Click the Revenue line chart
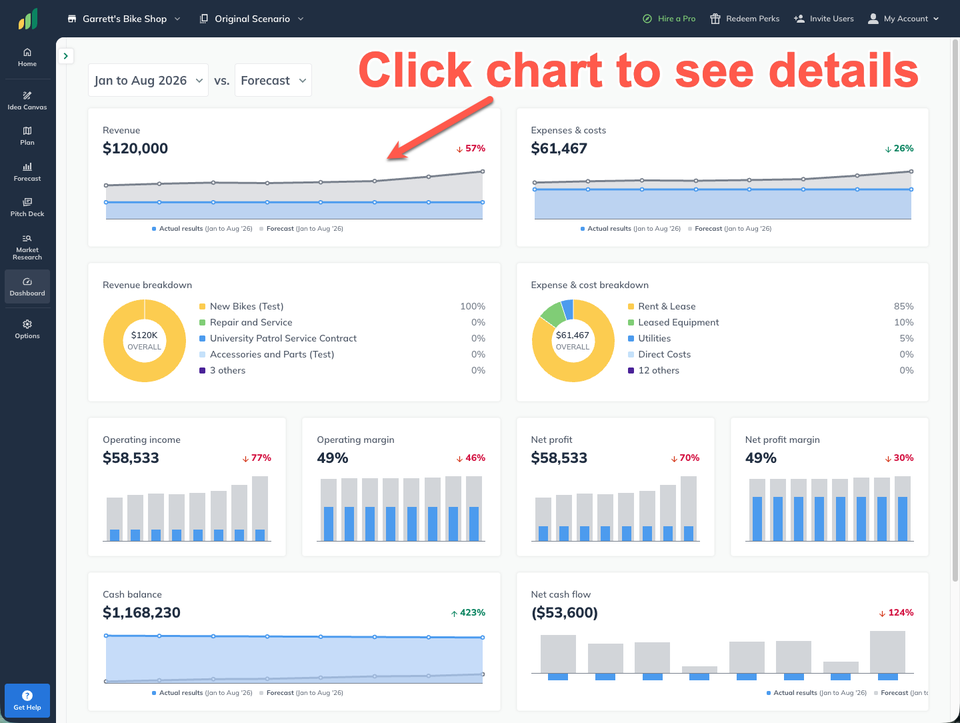Screen dimensions: 960x723 click(294, 195)
